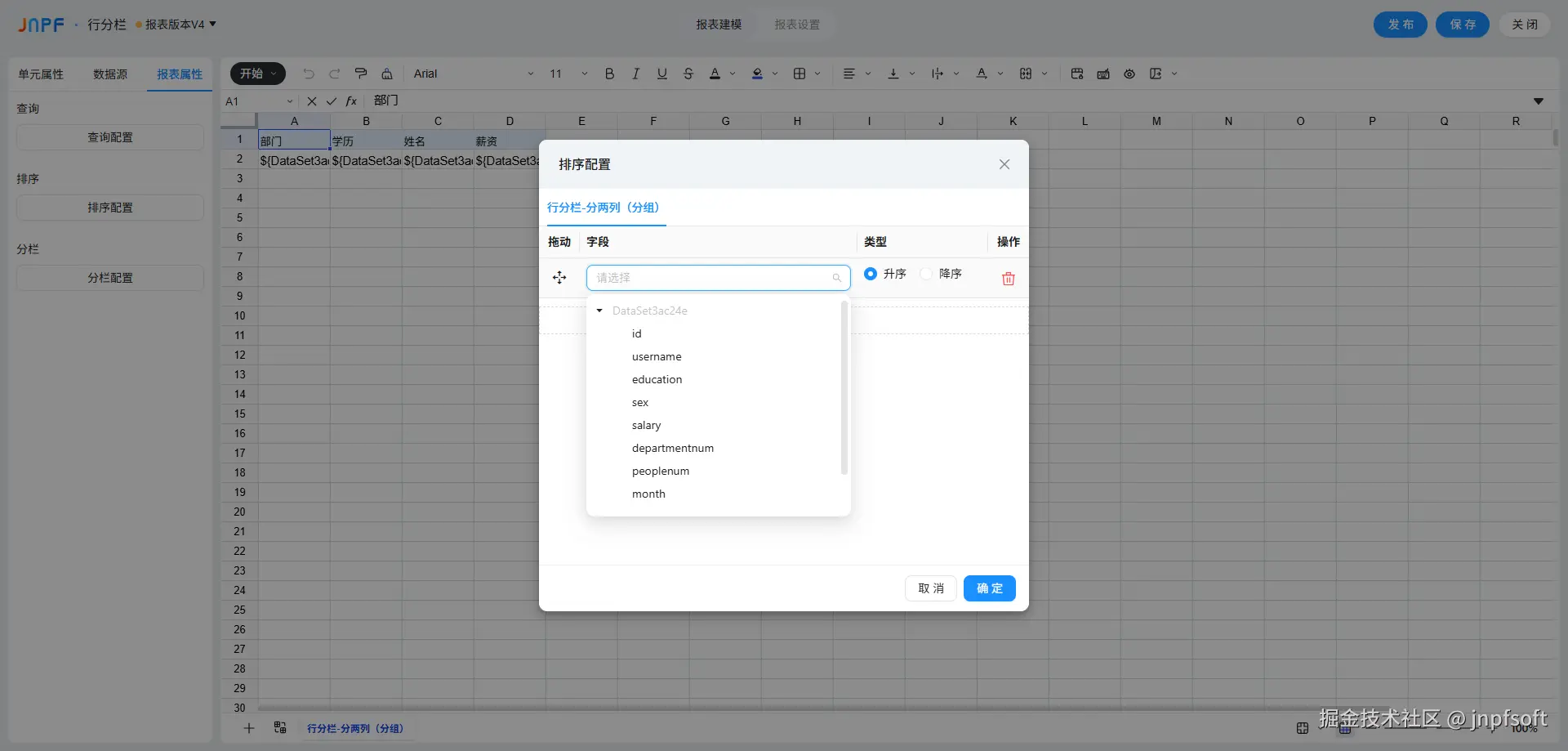Select the 升序 ascending radio button
The width and height of the screenshot is (1568, 751).
click(871, 274)
